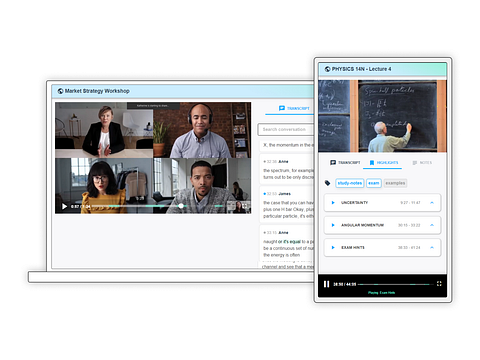Image resolution: width=480 pixels, height=360 pixels.
Task: Pause the Physics lecture playback
Action: click(326, 284)
